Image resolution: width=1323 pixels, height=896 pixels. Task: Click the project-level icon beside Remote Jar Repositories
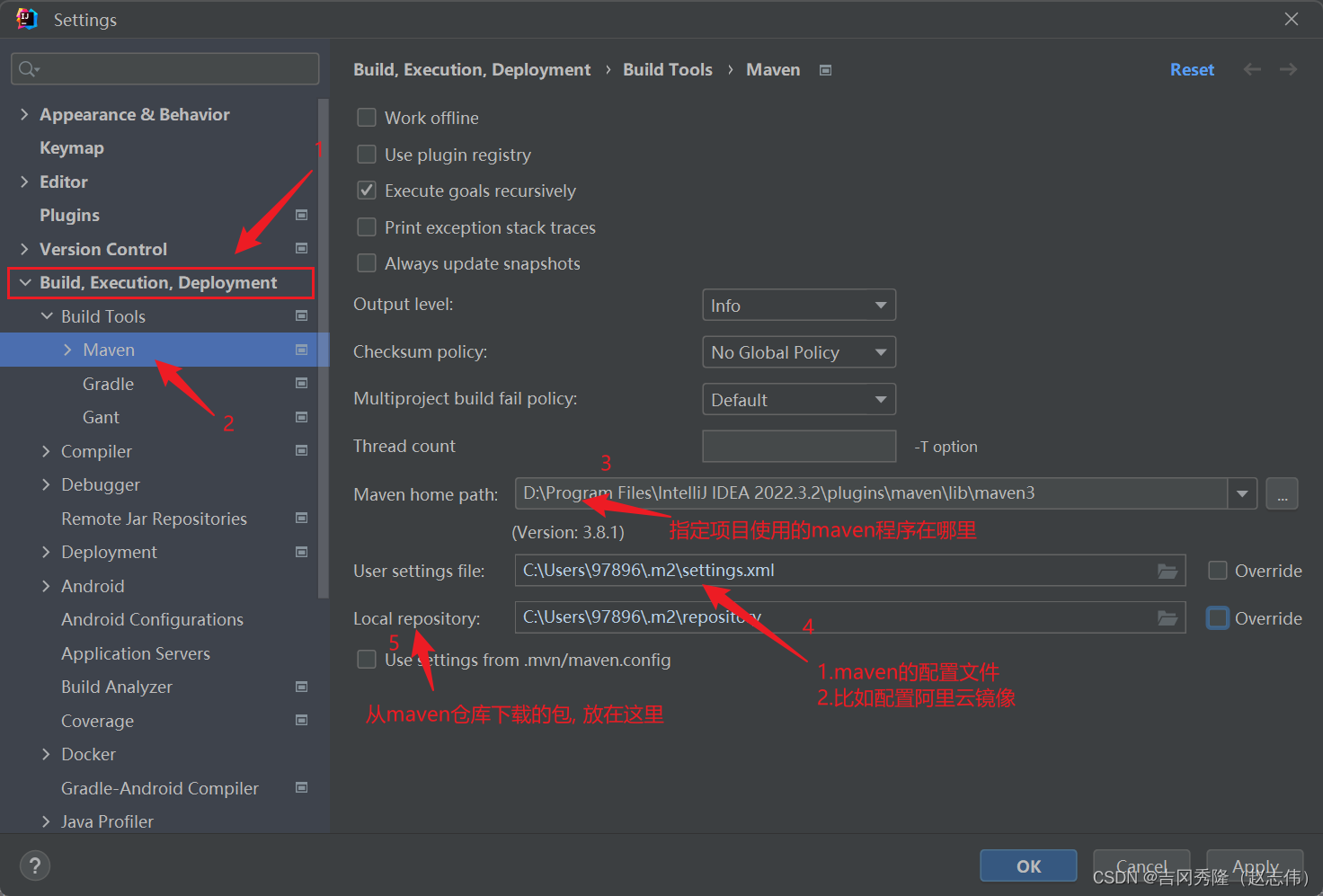(302, 518)
